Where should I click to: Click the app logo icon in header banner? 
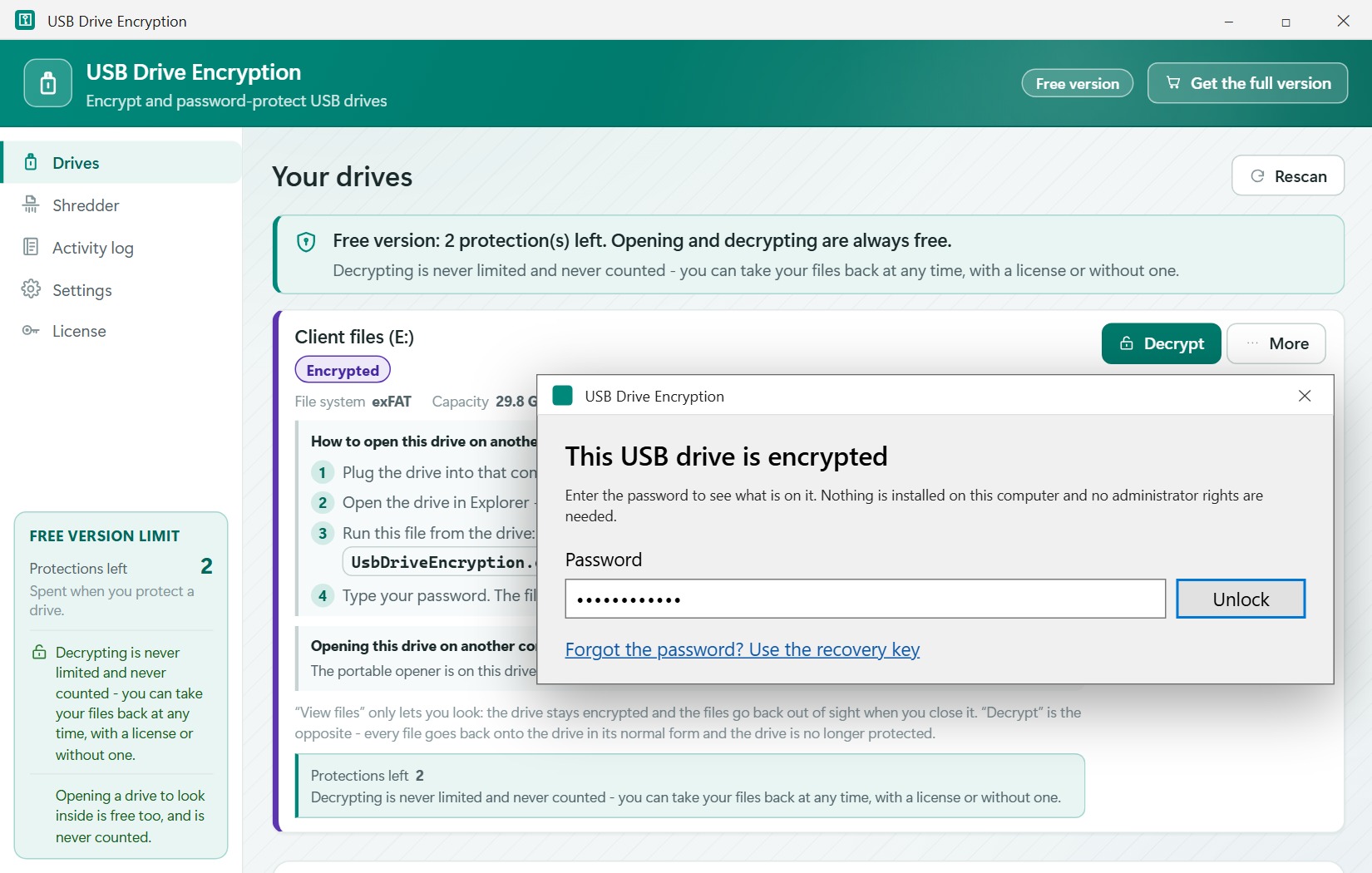tap(48, 83)
